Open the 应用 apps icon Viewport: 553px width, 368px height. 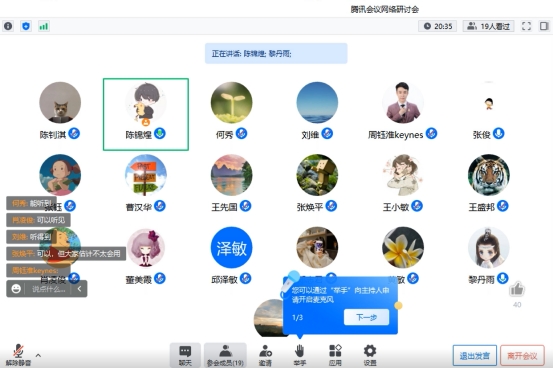[335, 355]
